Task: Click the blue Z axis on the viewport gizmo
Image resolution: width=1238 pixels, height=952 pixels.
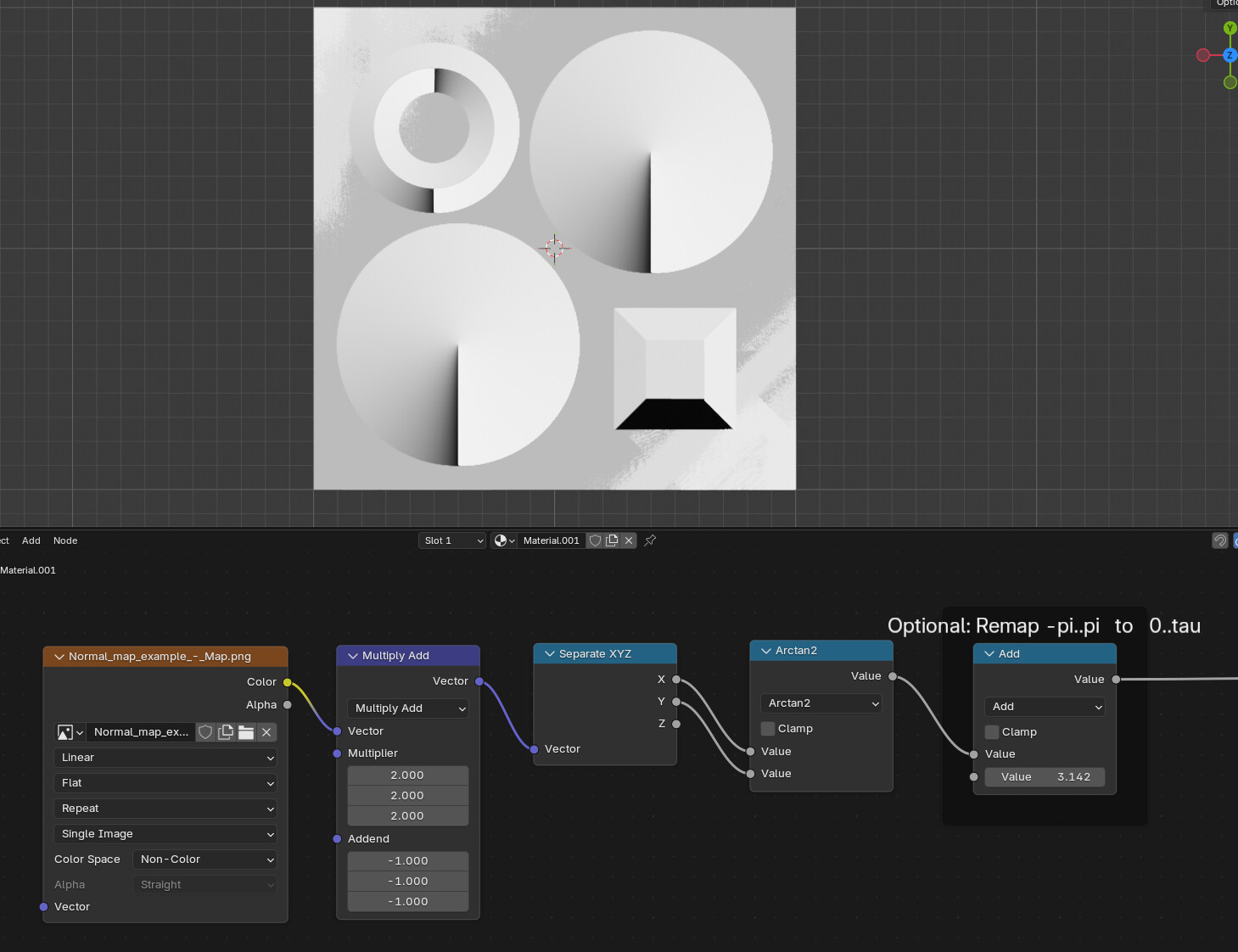Action: click(1230, 55)
